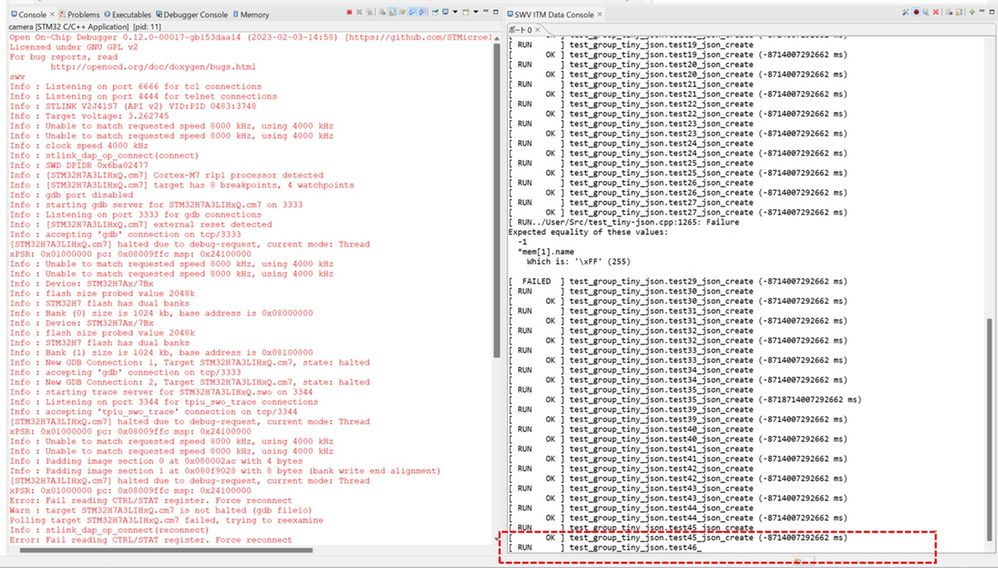Click Console vertical scrollbar thumb
This screenshot has height=568, width=998.
coord(497,201)
